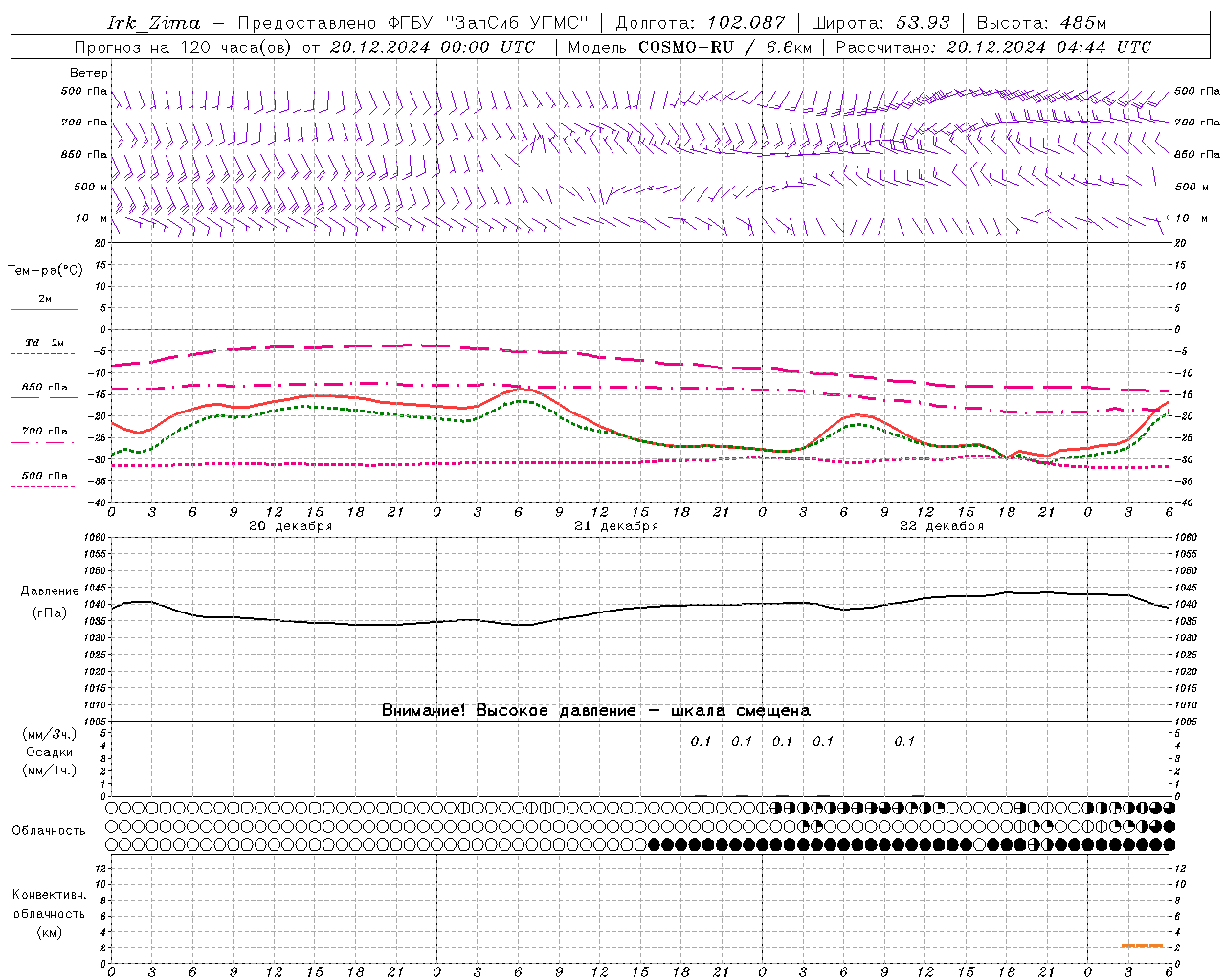Click the model label "COSMO-RU / 6.6км"
Viewport: 1225px width, 980px height.
725,47
